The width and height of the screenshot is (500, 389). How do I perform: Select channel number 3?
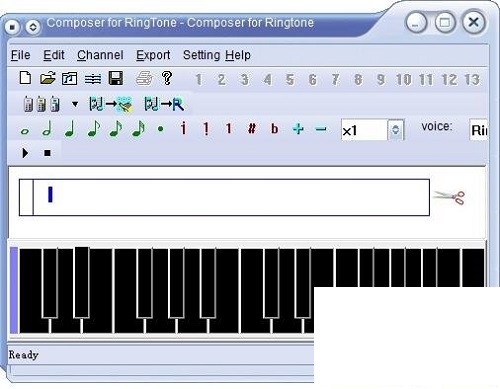point(244,79)
